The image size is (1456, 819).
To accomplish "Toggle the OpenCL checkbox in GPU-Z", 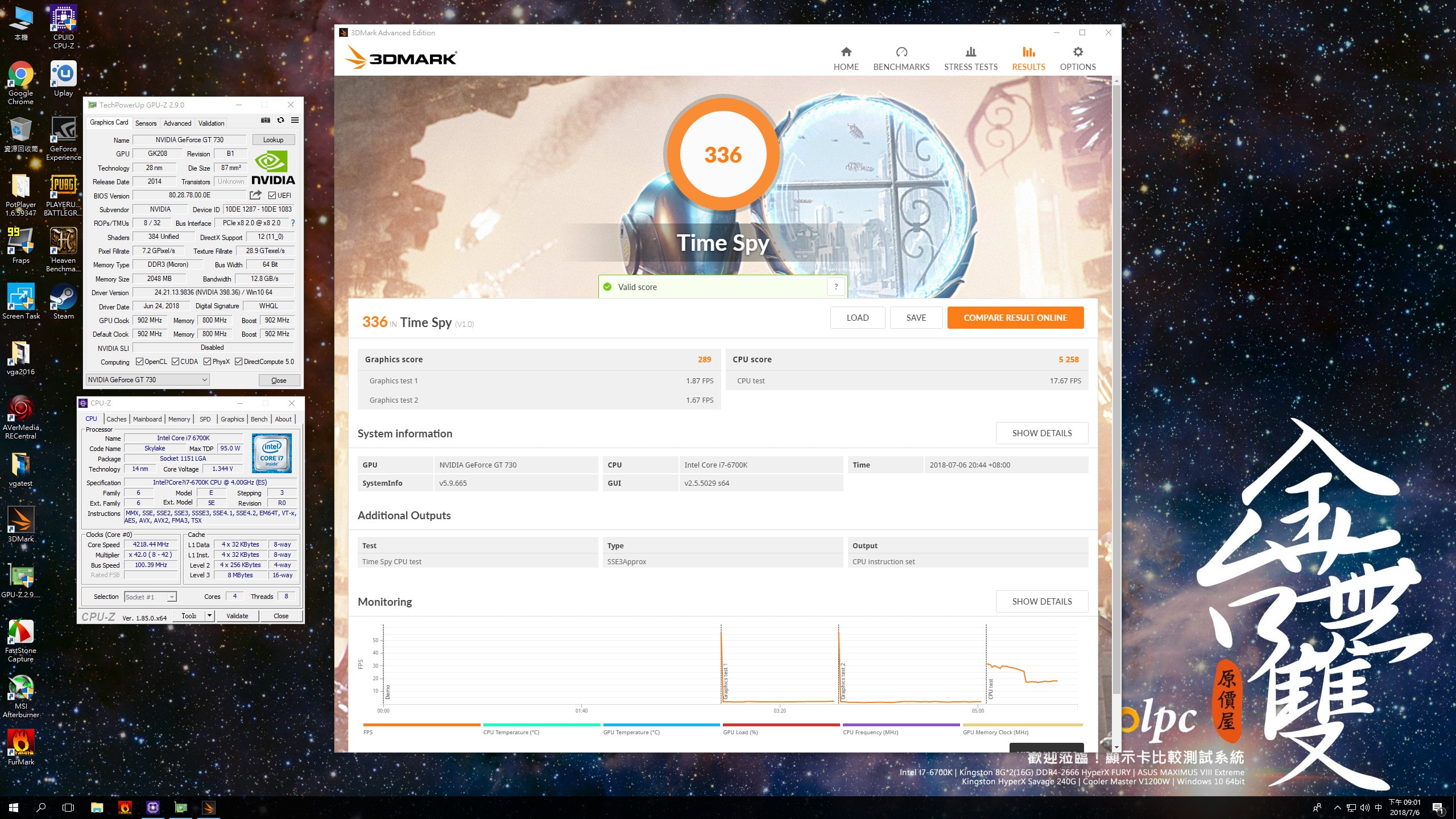I will click(139, 362).
